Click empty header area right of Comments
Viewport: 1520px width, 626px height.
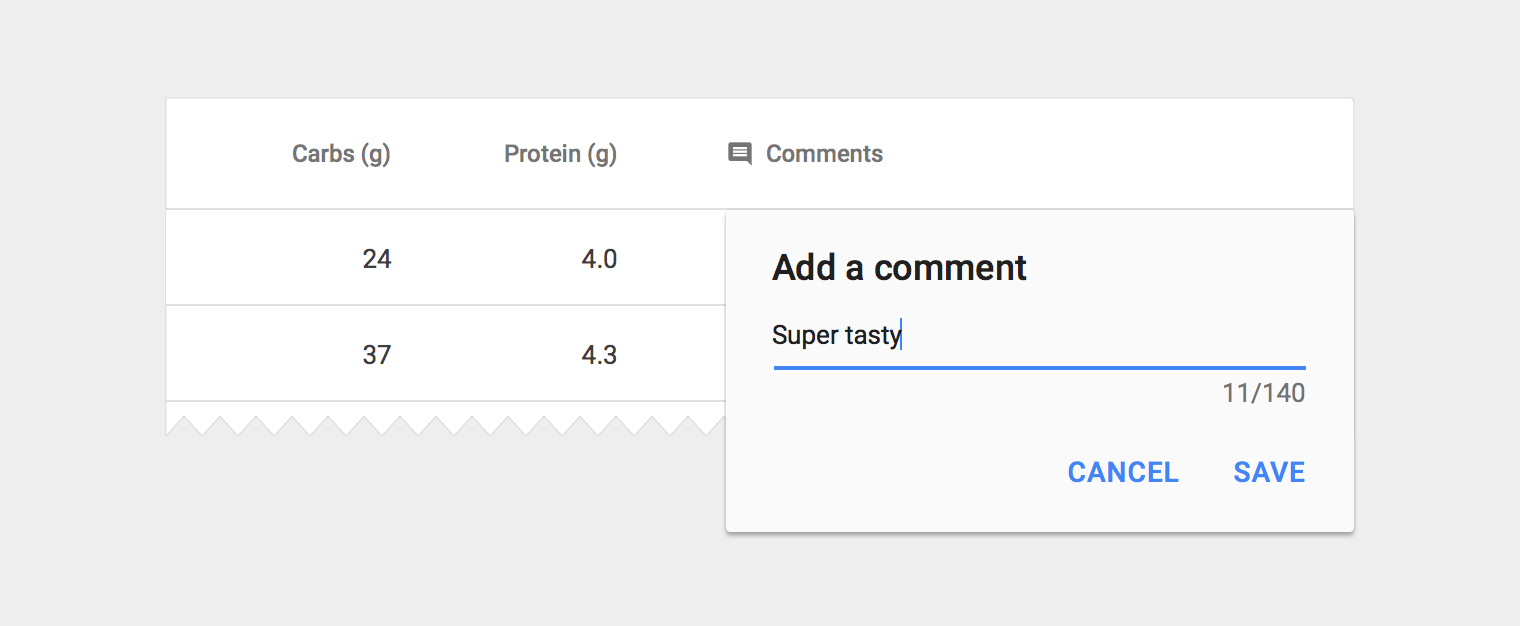1120,154
